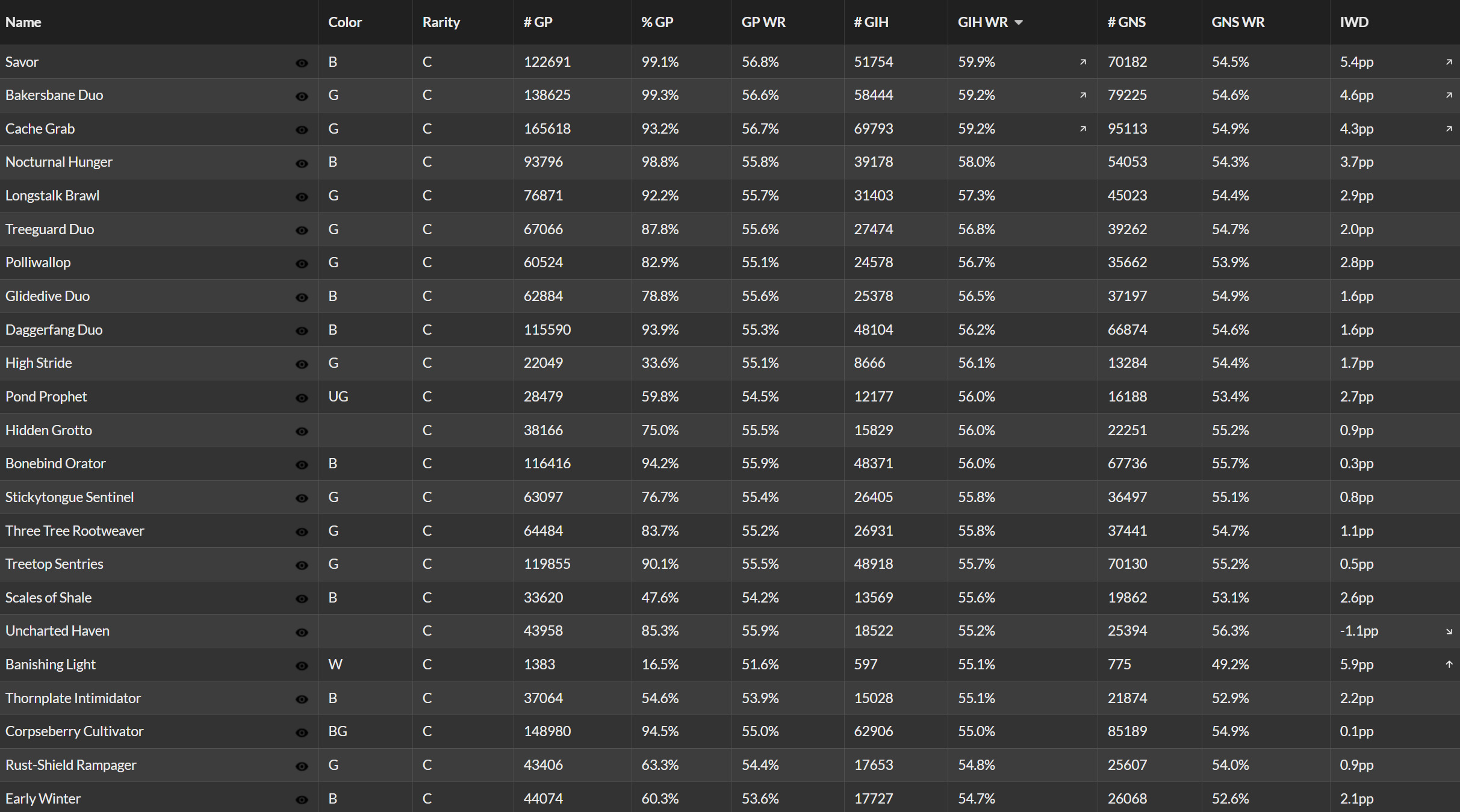Click the # GP column header
The image size is (1460, 812).
click(538, 22)
